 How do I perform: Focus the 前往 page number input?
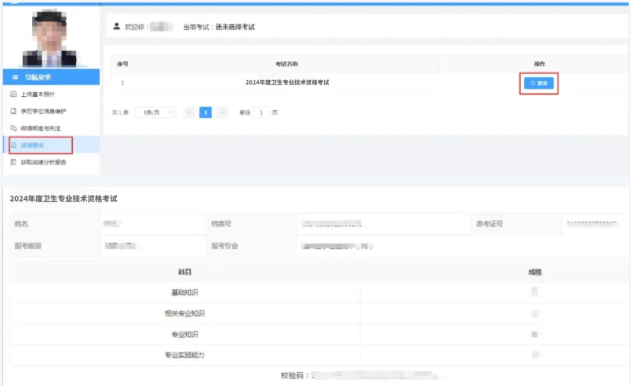tap(261, 112)
